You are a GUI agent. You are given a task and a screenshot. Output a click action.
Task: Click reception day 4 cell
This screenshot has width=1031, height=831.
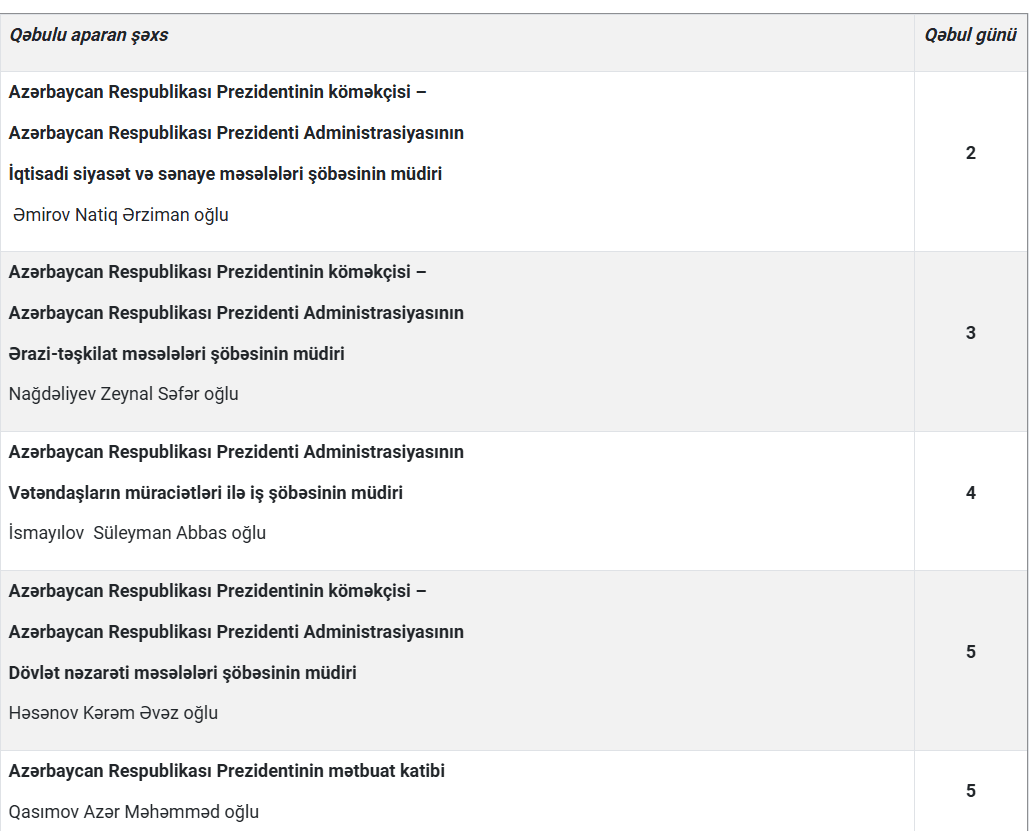pyautogui.click(x=971, y=493)
